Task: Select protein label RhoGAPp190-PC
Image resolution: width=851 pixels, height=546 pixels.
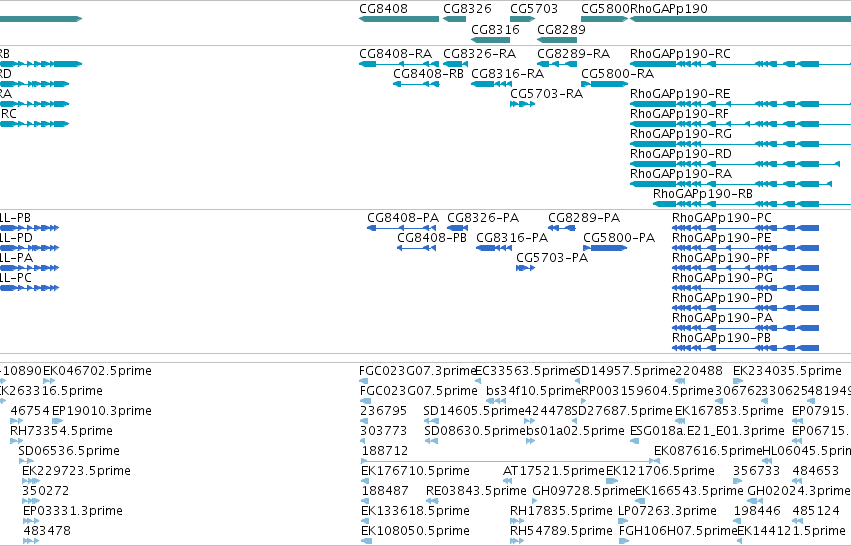Action: 722,218
